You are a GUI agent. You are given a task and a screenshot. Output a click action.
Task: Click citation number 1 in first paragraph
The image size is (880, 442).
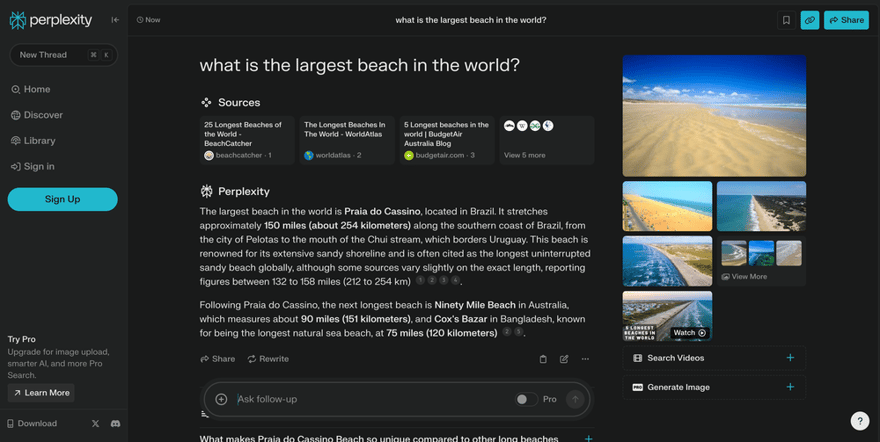[x=420, y=280]
